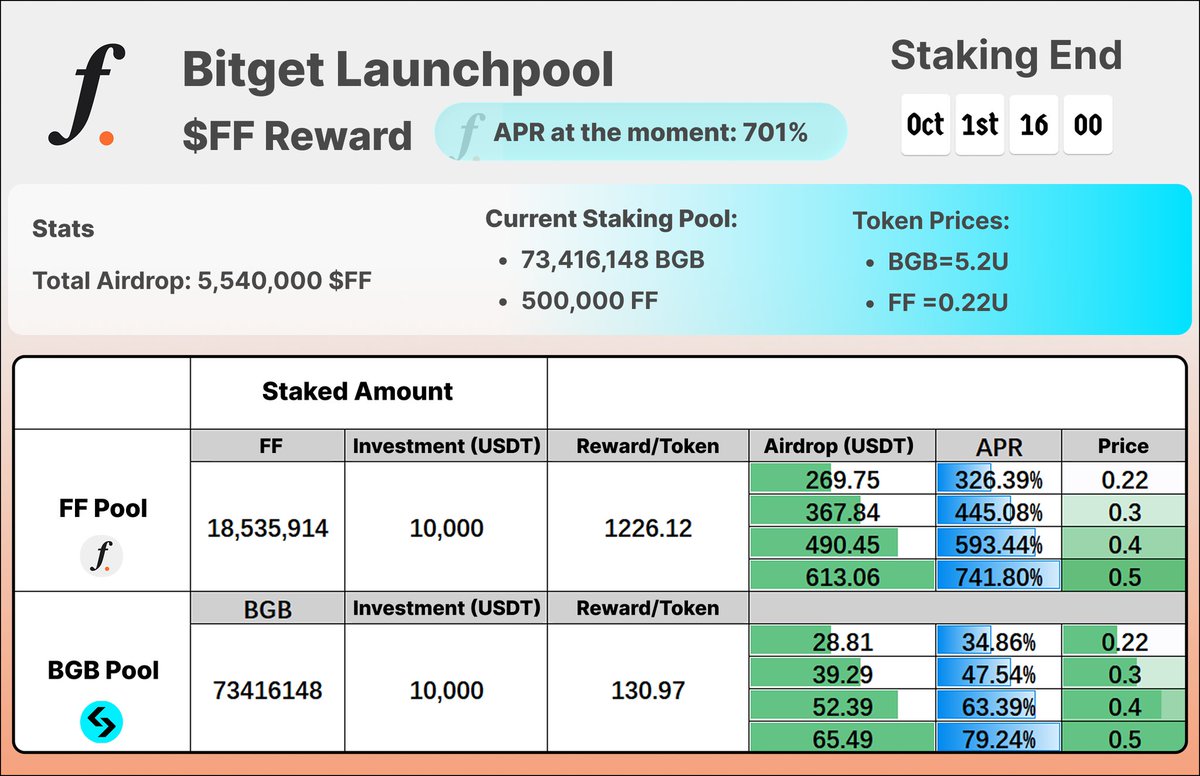Screen dimensions: 1200x776
Task: Click the airdrop value '269.75'
Action: coord(841,479)
